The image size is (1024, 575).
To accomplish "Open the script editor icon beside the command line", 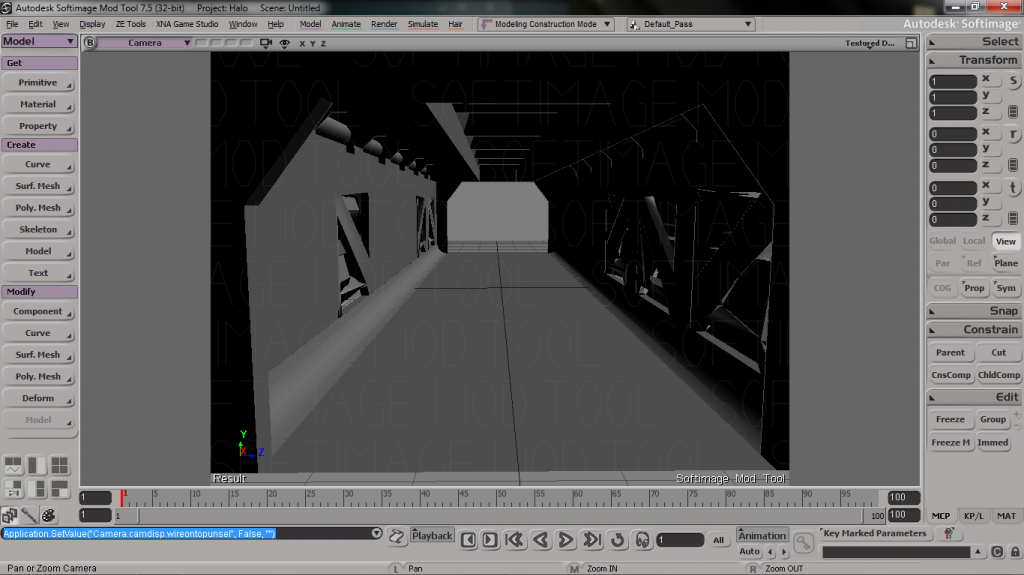I will click(396, 537).
